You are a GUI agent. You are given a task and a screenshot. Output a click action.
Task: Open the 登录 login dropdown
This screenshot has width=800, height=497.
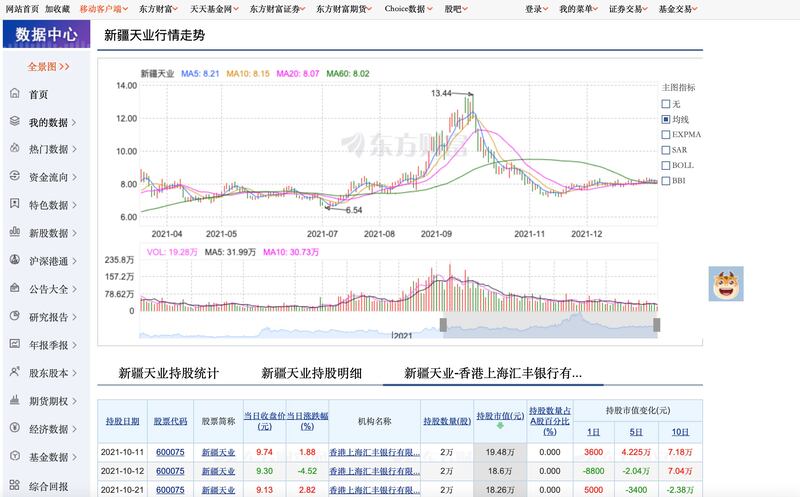click(537, 9)
